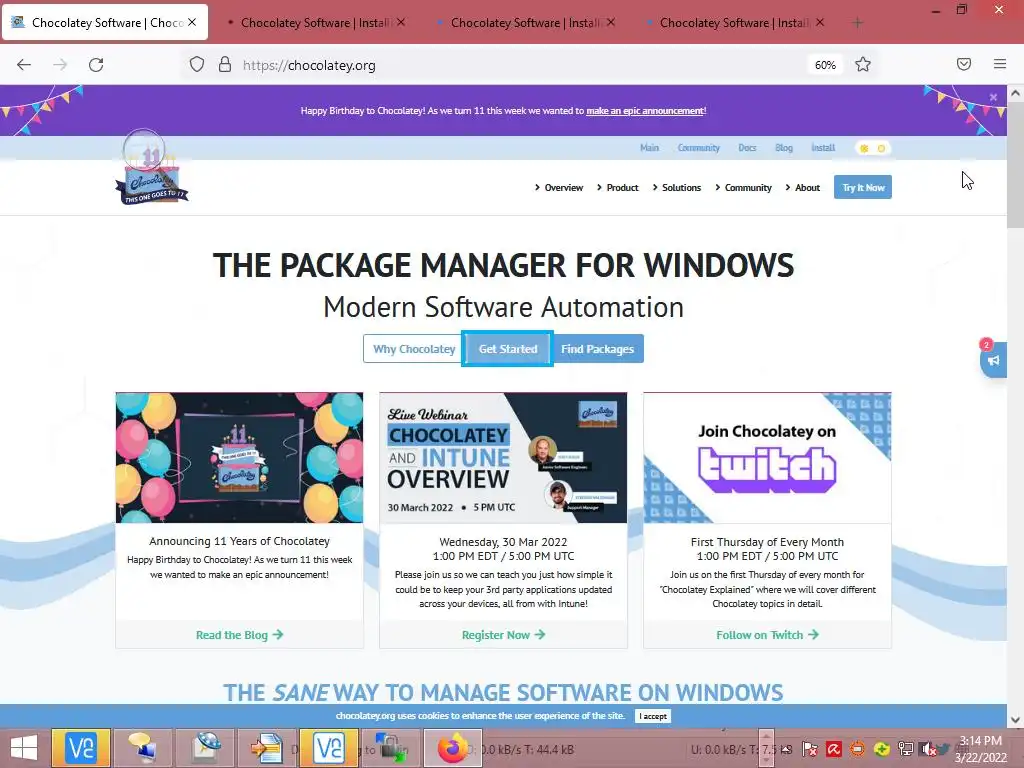The height and width of the screenshot is (768, 1024).
Task: Open the Join Chocolatey on Twitch thumbnail
Action: click(x=767, y=458)
